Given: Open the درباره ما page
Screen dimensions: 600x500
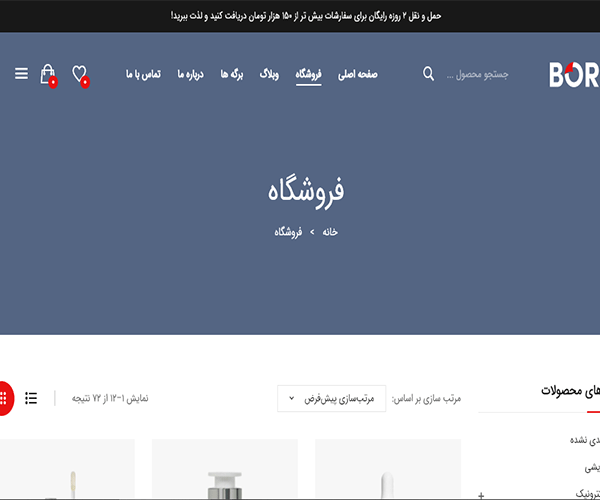Looking at the screenshot, I should point(191,75).
